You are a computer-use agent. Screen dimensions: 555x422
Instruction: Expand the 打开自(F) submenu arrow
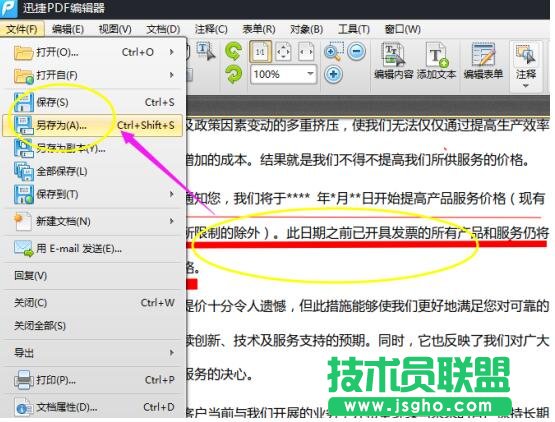[x=172, y=75]
